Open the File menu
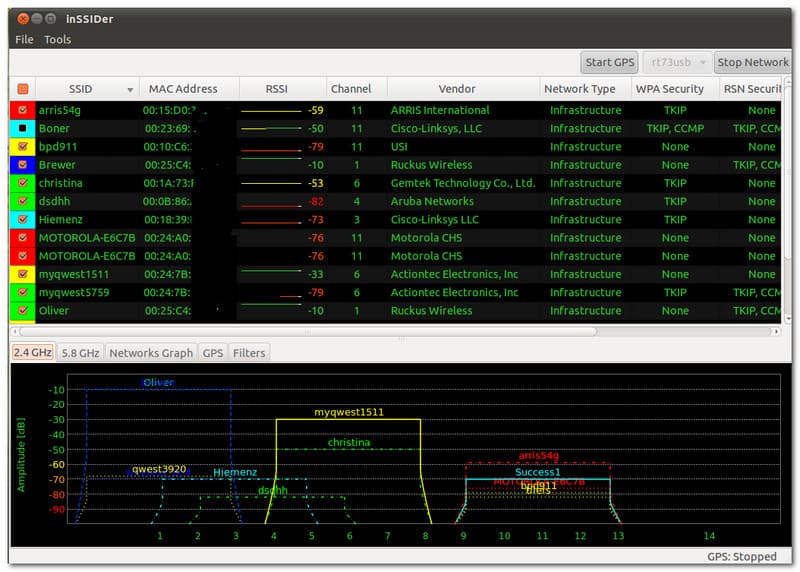The width and height of the screenshot is (800, 572). click(x=24, y=40)
